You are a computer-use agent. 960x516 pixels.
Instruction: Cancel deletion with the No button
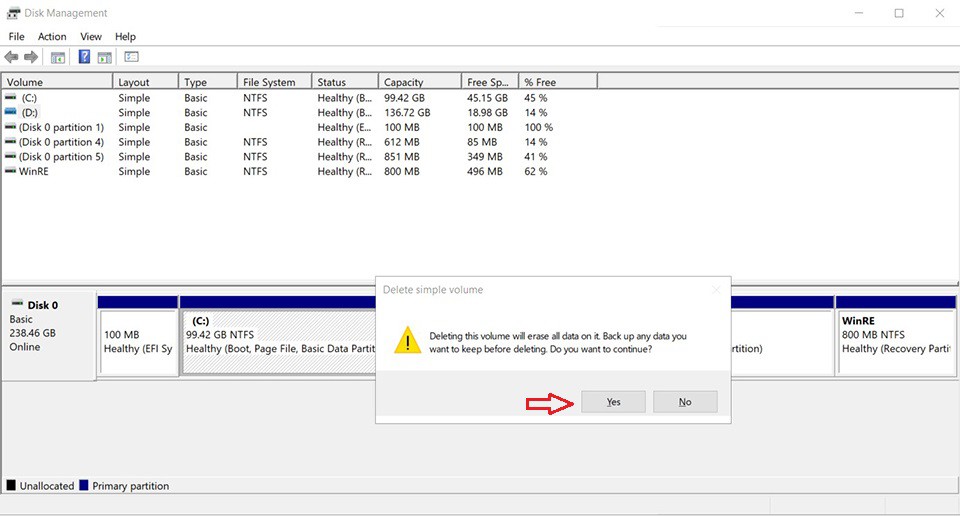click(685, 402)
